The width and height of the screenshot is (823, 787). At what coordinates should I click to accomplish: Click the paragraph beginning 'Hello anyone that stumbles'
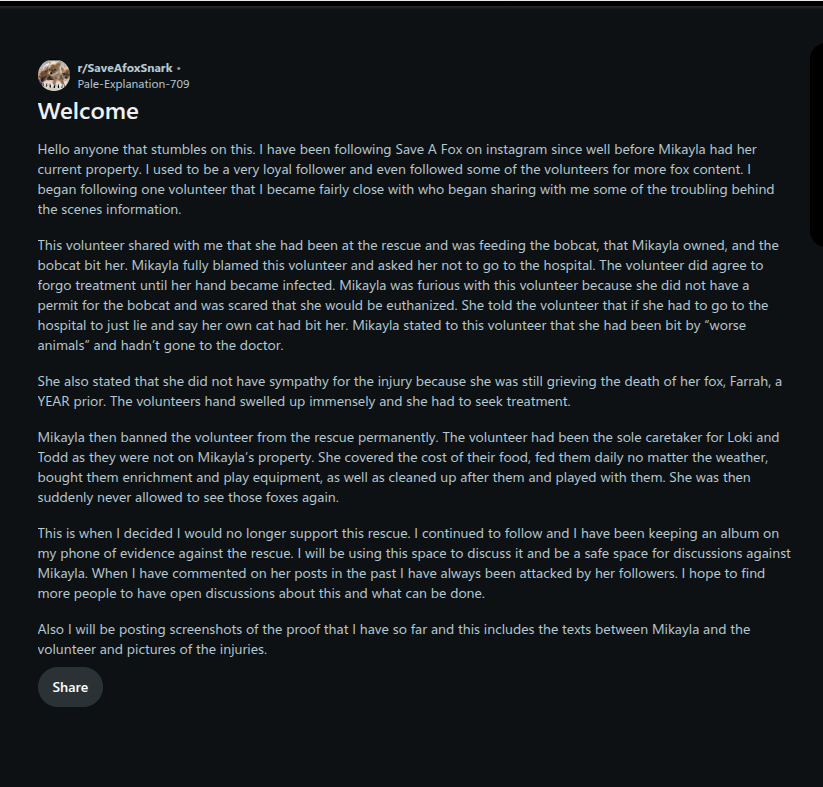[x=406, y=179]
